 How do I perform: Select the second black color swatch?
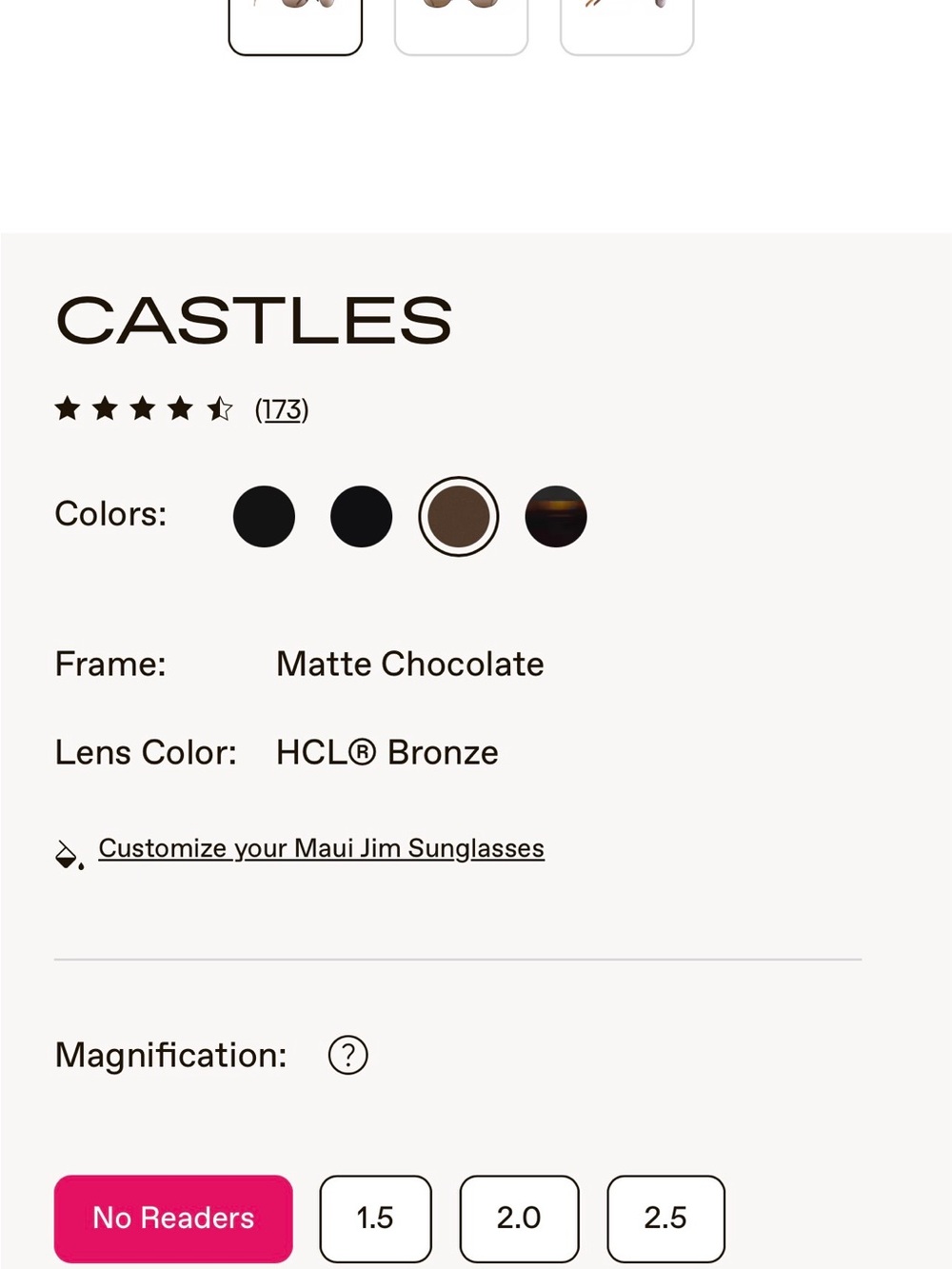coord(361,516)
